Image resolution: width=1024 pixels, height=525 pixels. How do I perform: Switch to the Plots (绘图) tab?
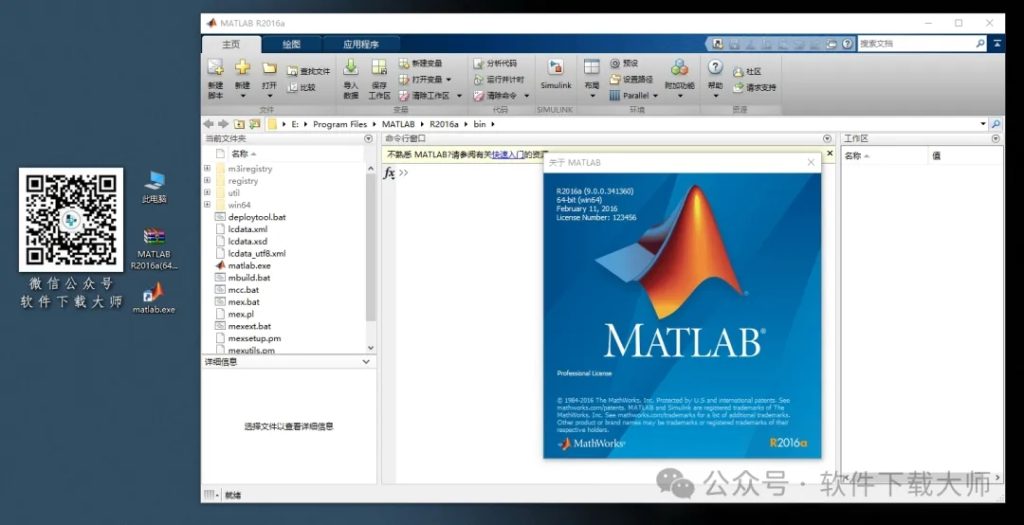[x=291, y=44]
